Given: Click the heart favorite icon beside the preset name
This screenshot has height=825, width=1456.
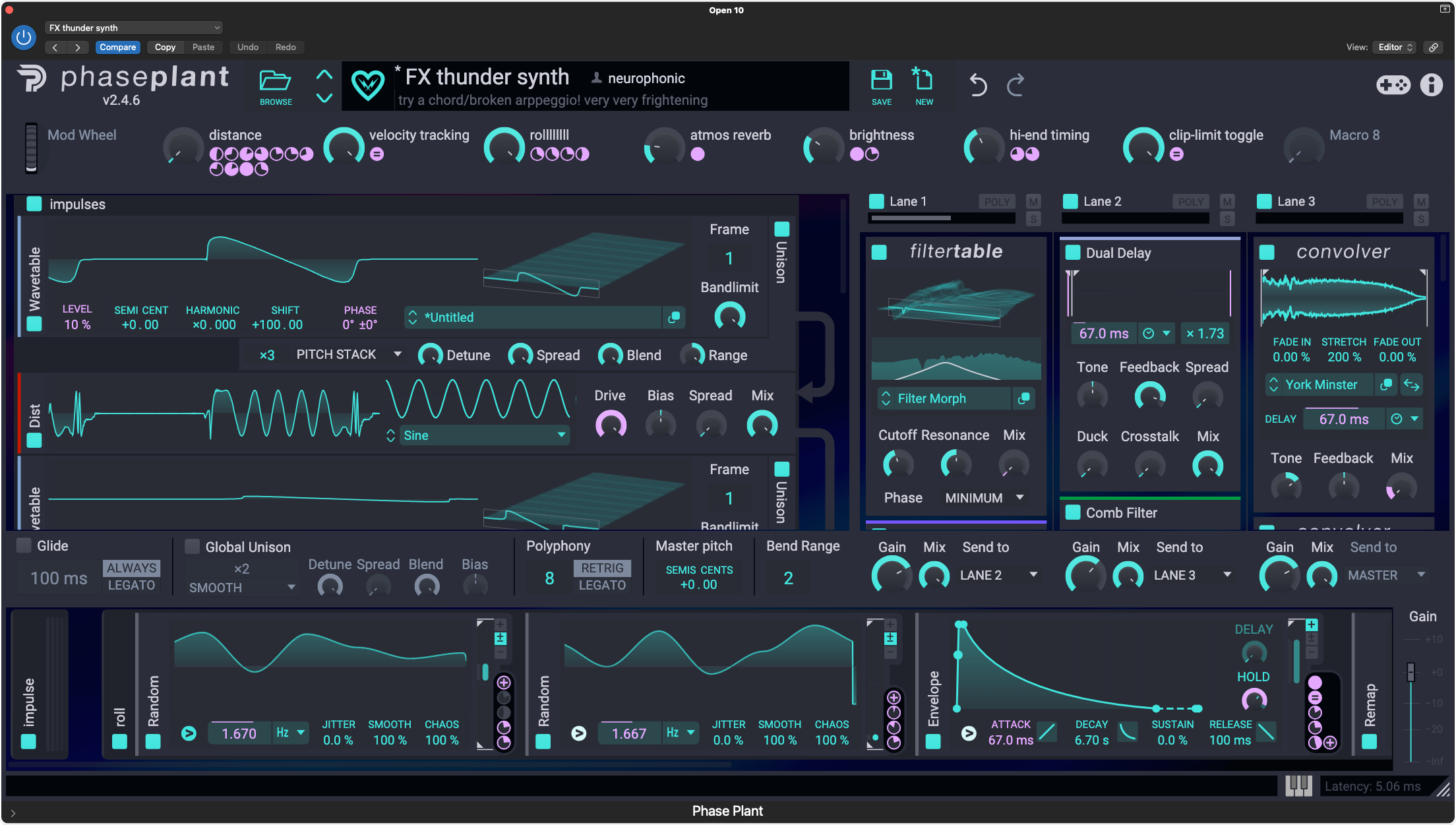Looking at the screenshot, I should coord(367,85).
